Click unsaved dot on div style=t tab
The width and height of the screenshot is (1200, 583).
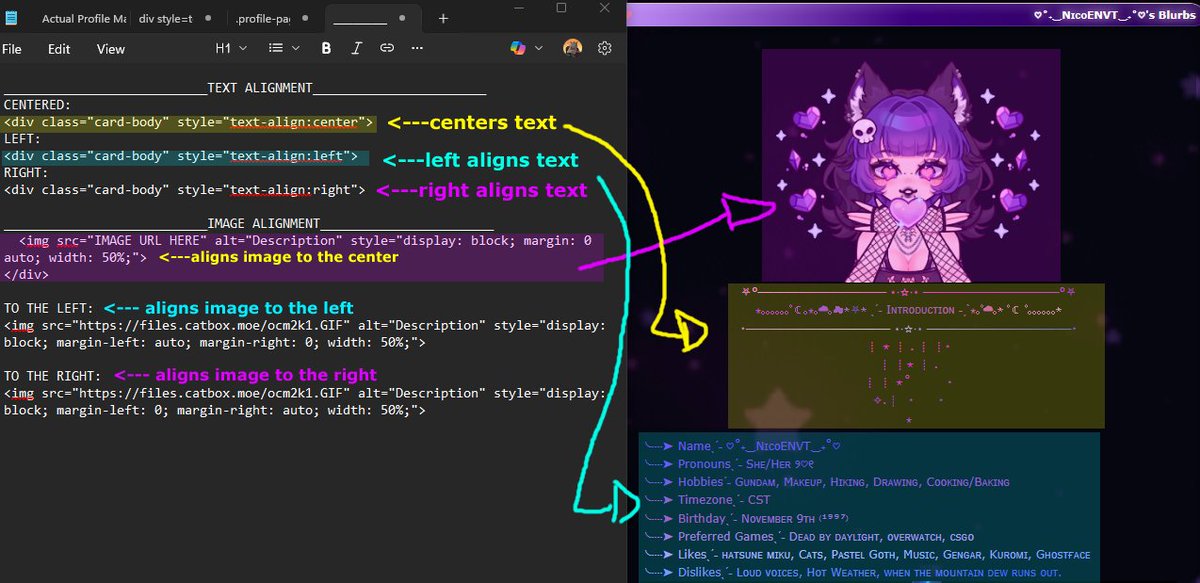tap(207, 18)
